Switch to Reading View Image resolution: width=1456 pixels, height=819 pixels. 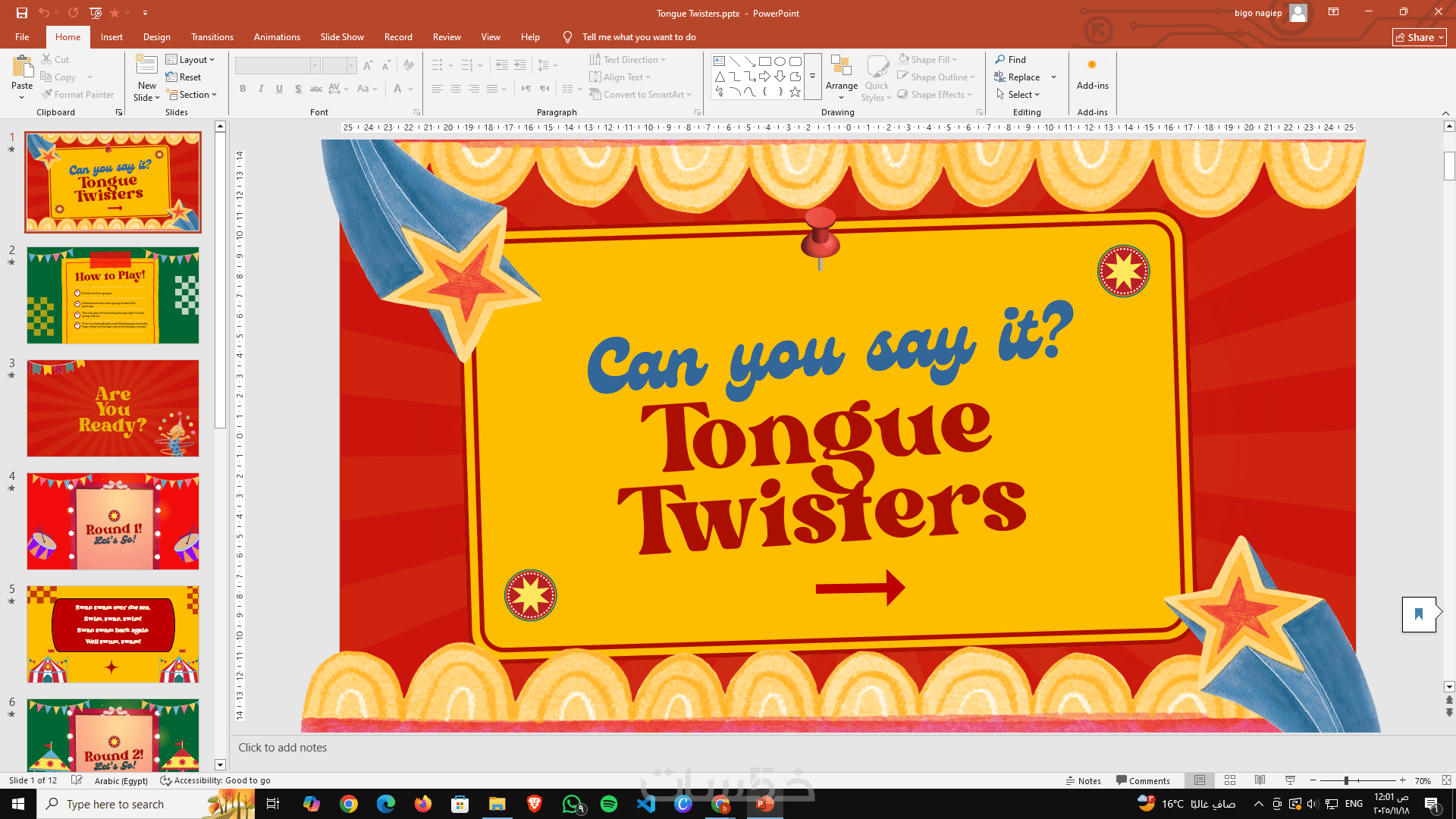pyautogui.click(x=1260, y=780)
